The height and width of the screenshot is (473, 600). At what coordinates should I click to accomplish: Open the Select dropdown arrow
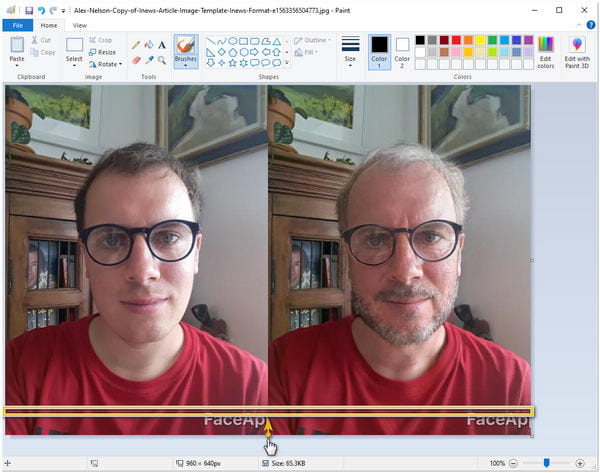pos(74,65)
